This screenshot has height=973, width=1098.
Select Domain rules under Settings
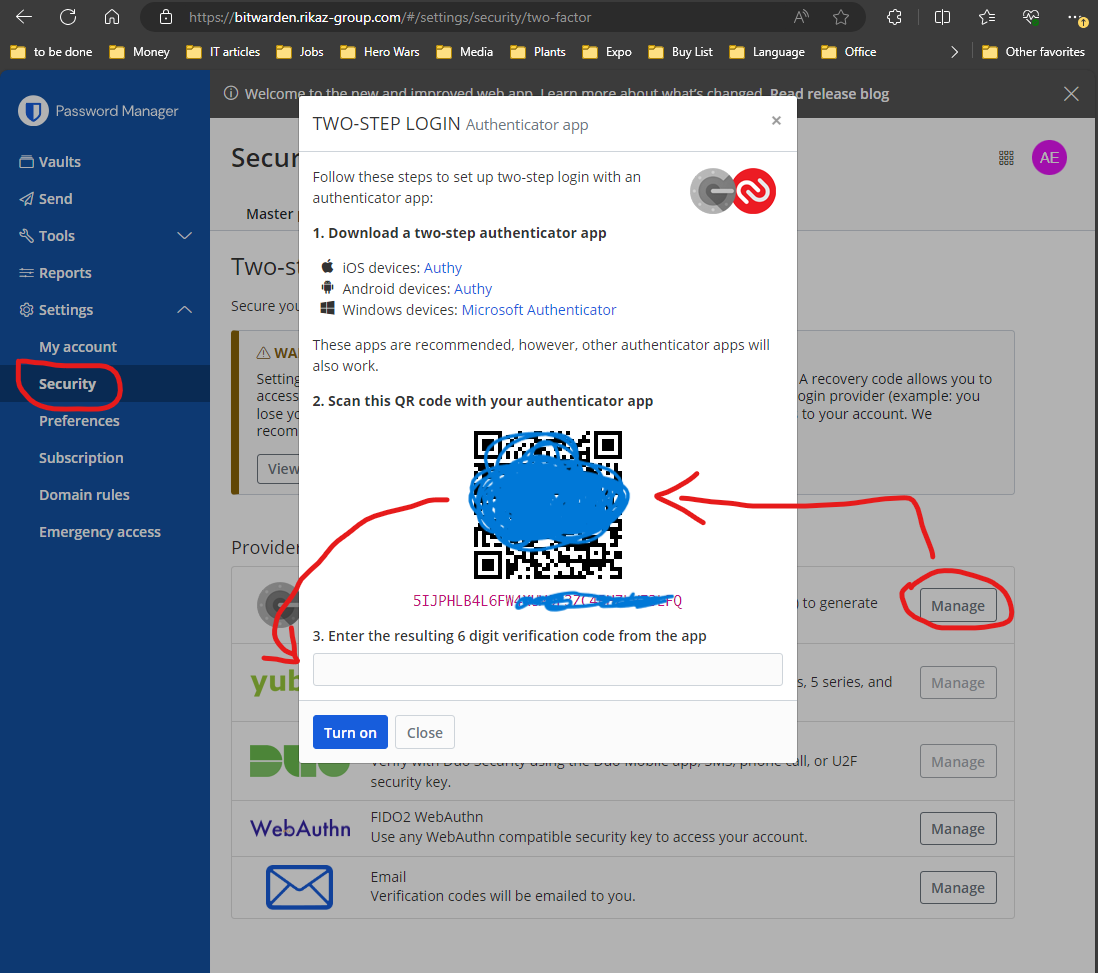pyautogui.click(x=84, y=495)
